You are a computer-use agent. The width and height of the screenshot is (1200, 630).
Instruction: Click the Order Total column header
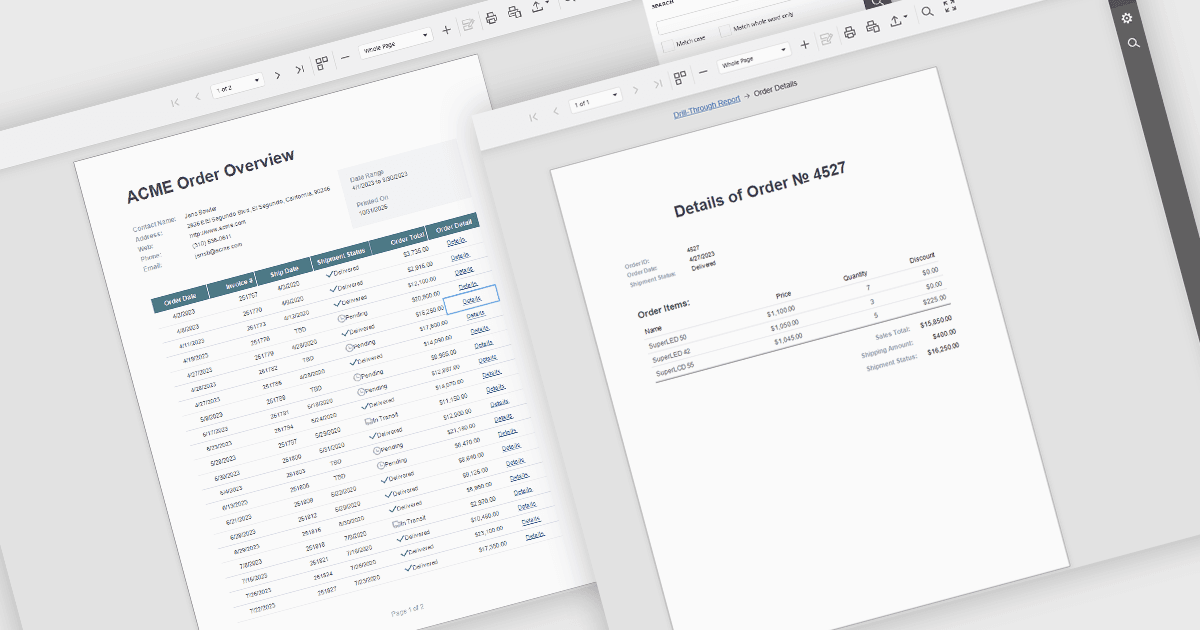[399, 240]
